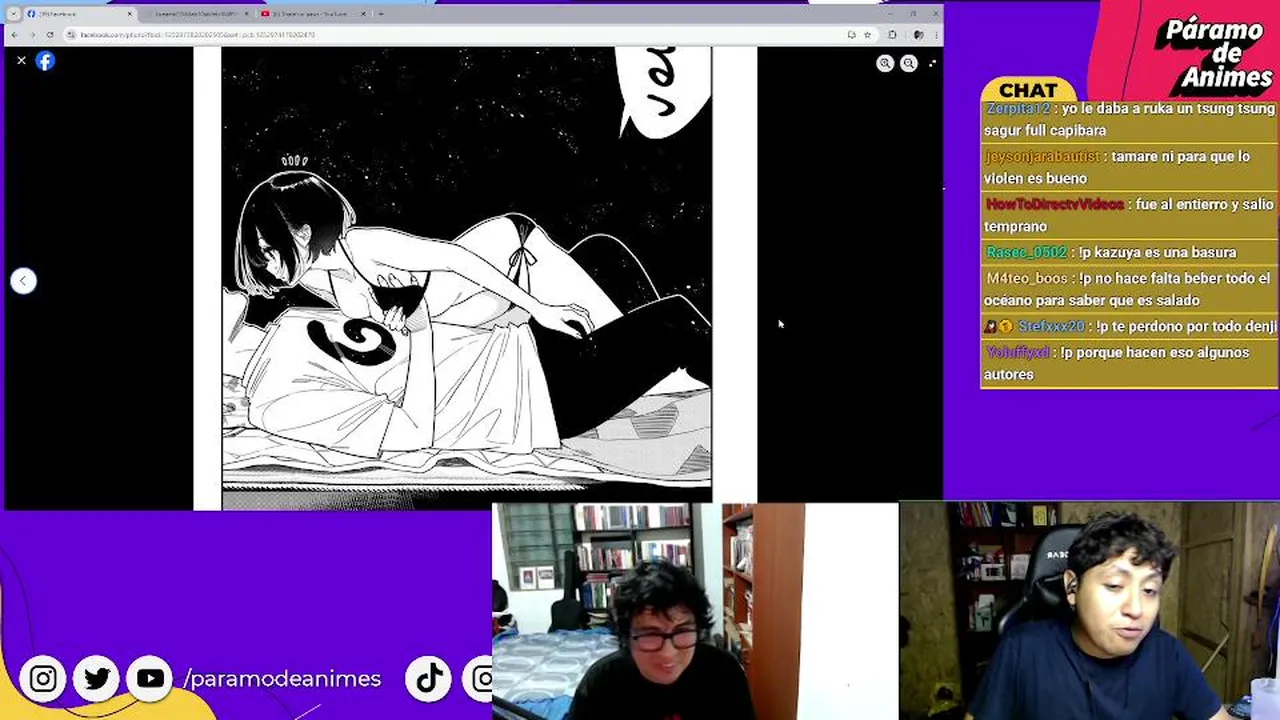Open a new browser tab
The image size is (1280, 720).
380,14
